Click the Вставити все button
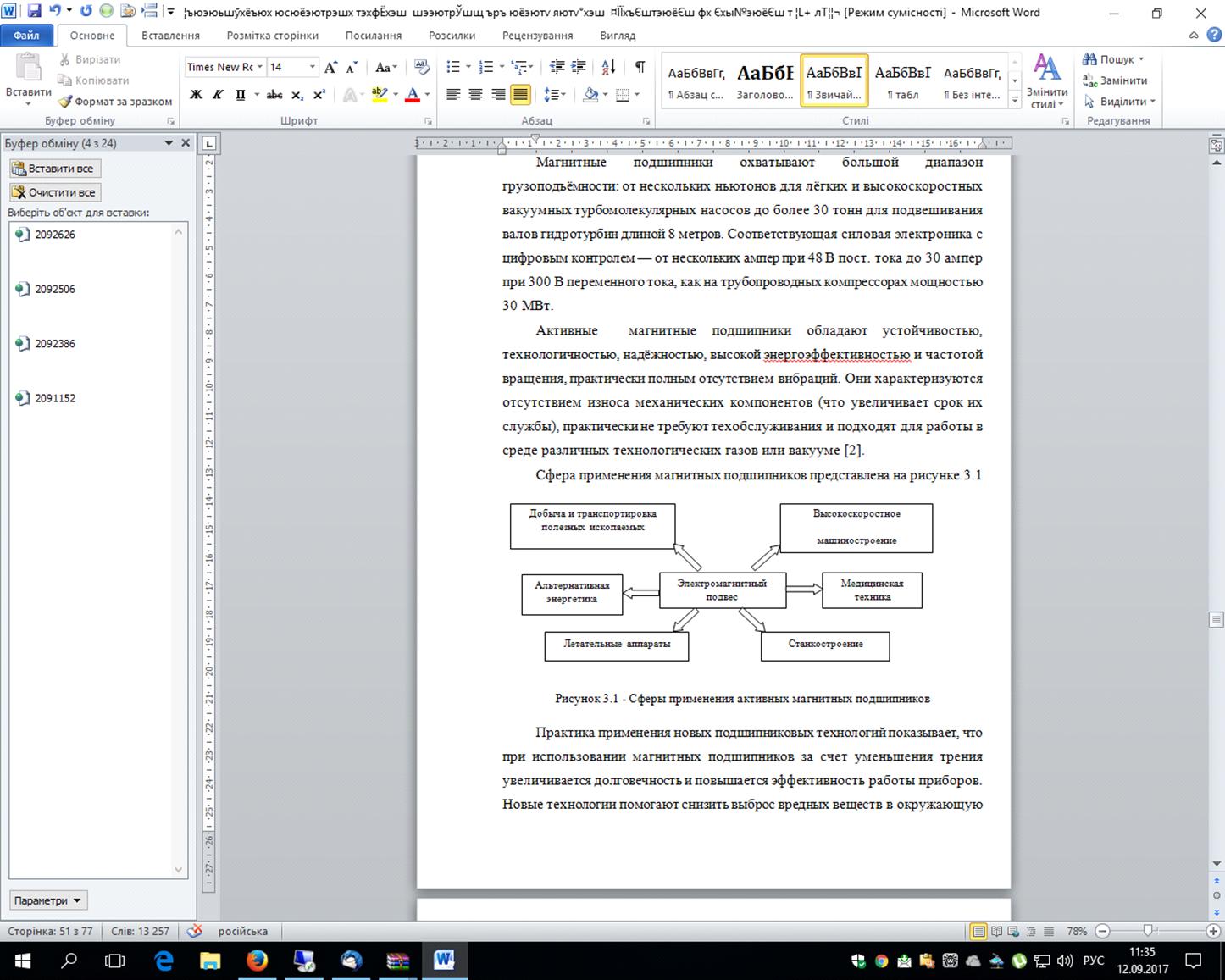1225x980 pixels. pyautogui.click(x=54, y=169)
